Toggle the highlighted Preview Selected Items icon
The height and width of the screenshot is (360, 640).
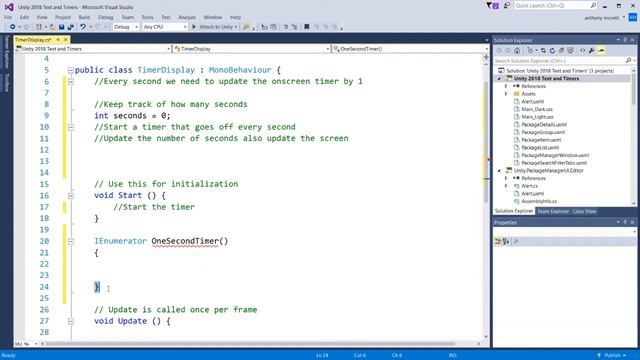pos(601,51)
